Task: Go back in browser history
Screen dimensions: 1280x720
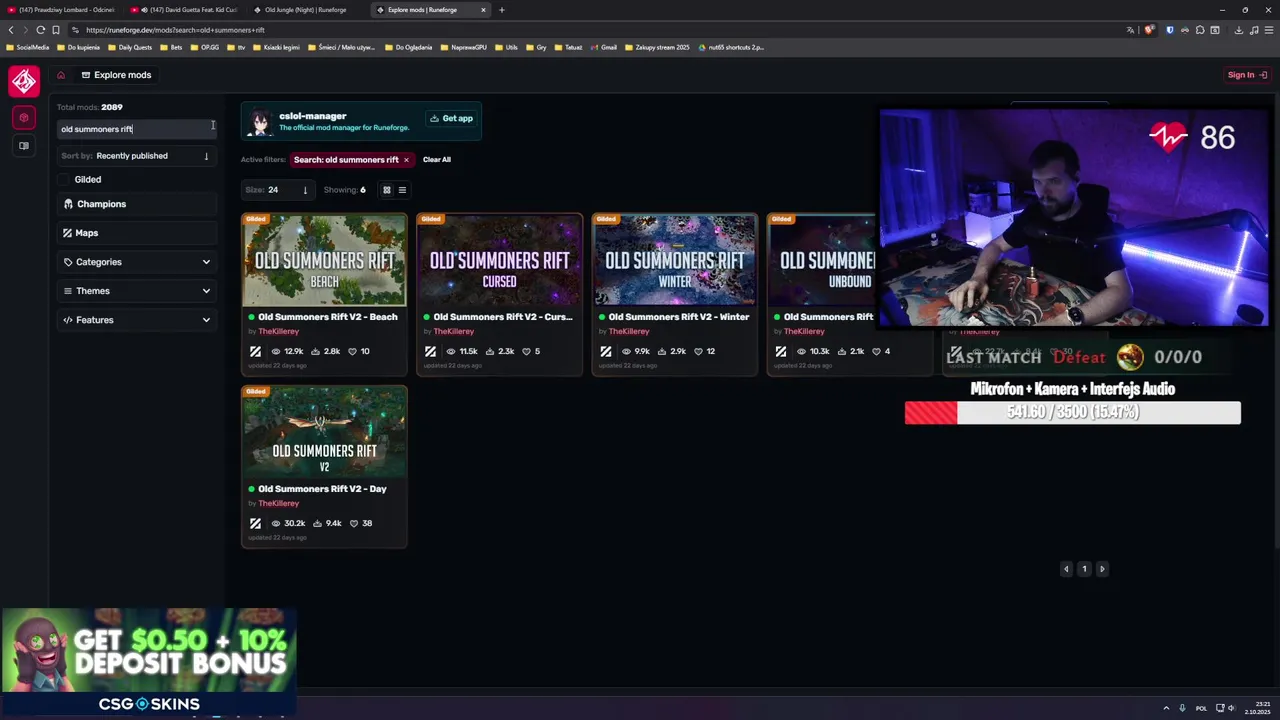Action: click(11, 30)
